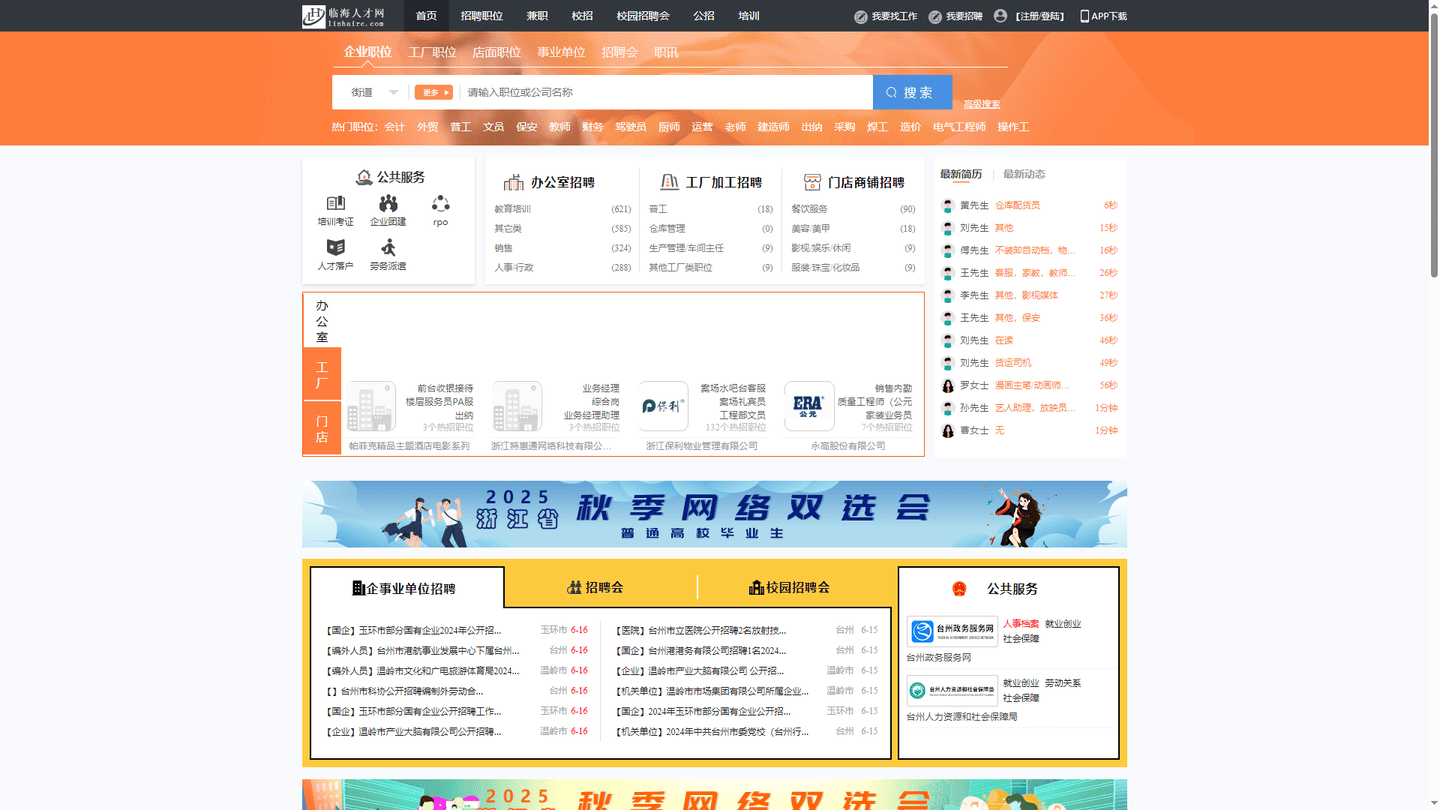This screenshot has height=810, width=1440.
Task: Click the 2025 秋季网络双选会 banner
Action: 714,514
